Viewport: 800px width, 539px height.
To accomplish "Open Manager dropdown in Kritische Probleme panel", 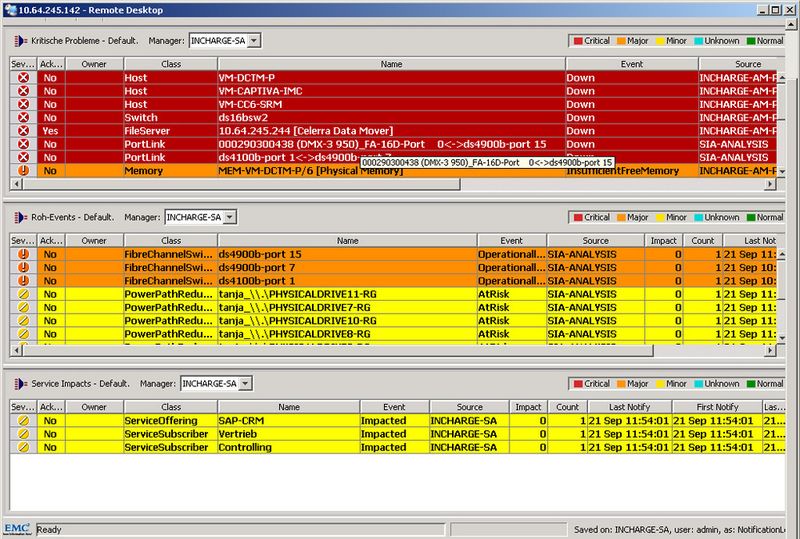I will 254,41.
